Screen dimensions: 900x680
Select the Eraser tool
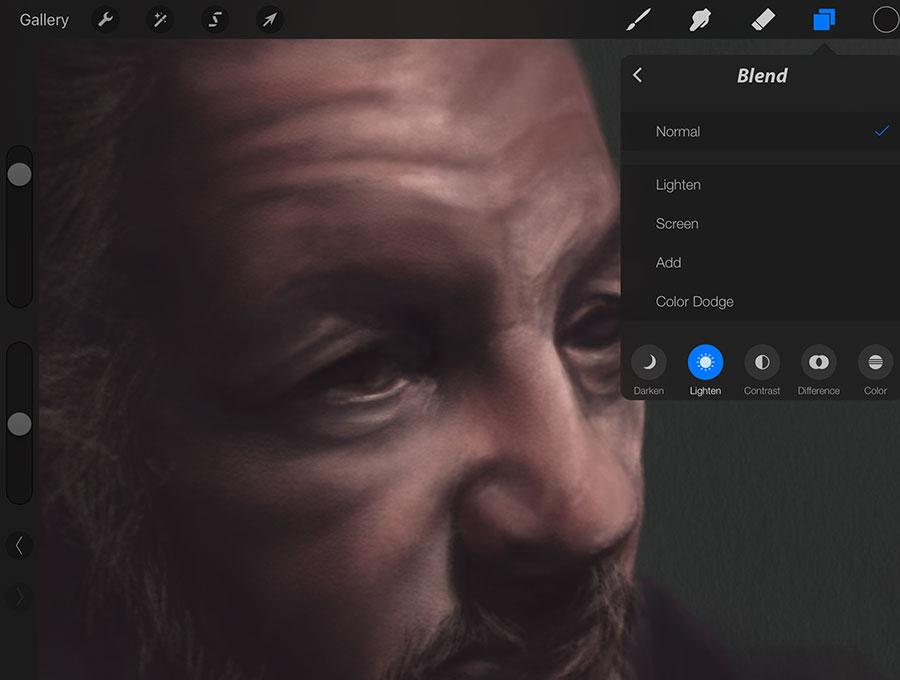tap(762, 19)
